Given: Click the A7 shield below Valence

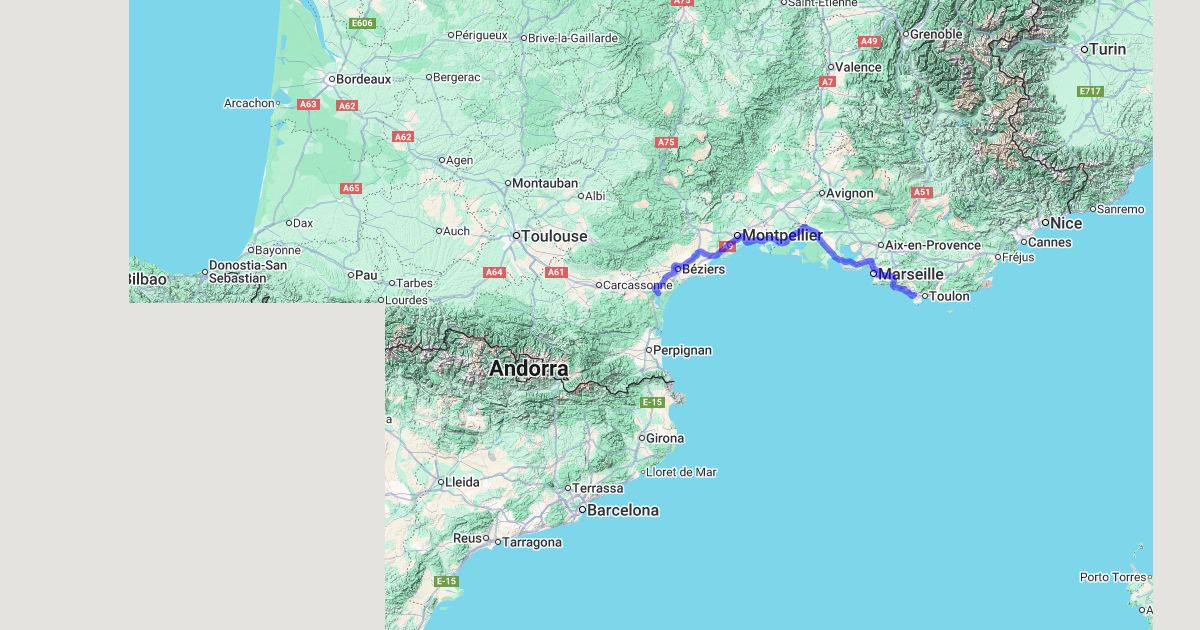Looking at the screenshot, I should tap(827, 82).
